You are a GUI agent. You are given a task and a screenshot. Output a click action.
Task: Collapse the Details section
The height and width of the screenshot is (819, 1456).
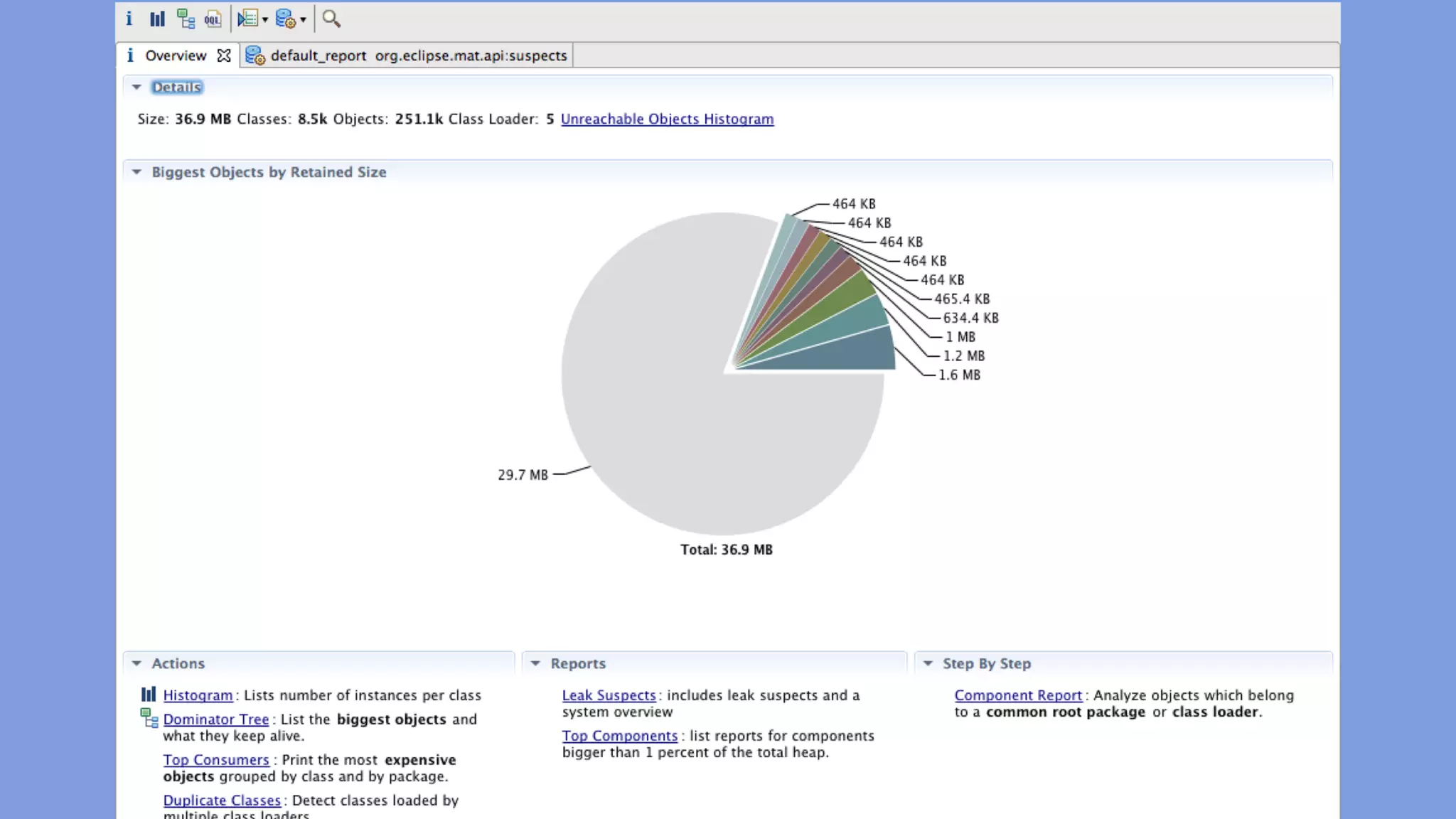tap(136, 87)
